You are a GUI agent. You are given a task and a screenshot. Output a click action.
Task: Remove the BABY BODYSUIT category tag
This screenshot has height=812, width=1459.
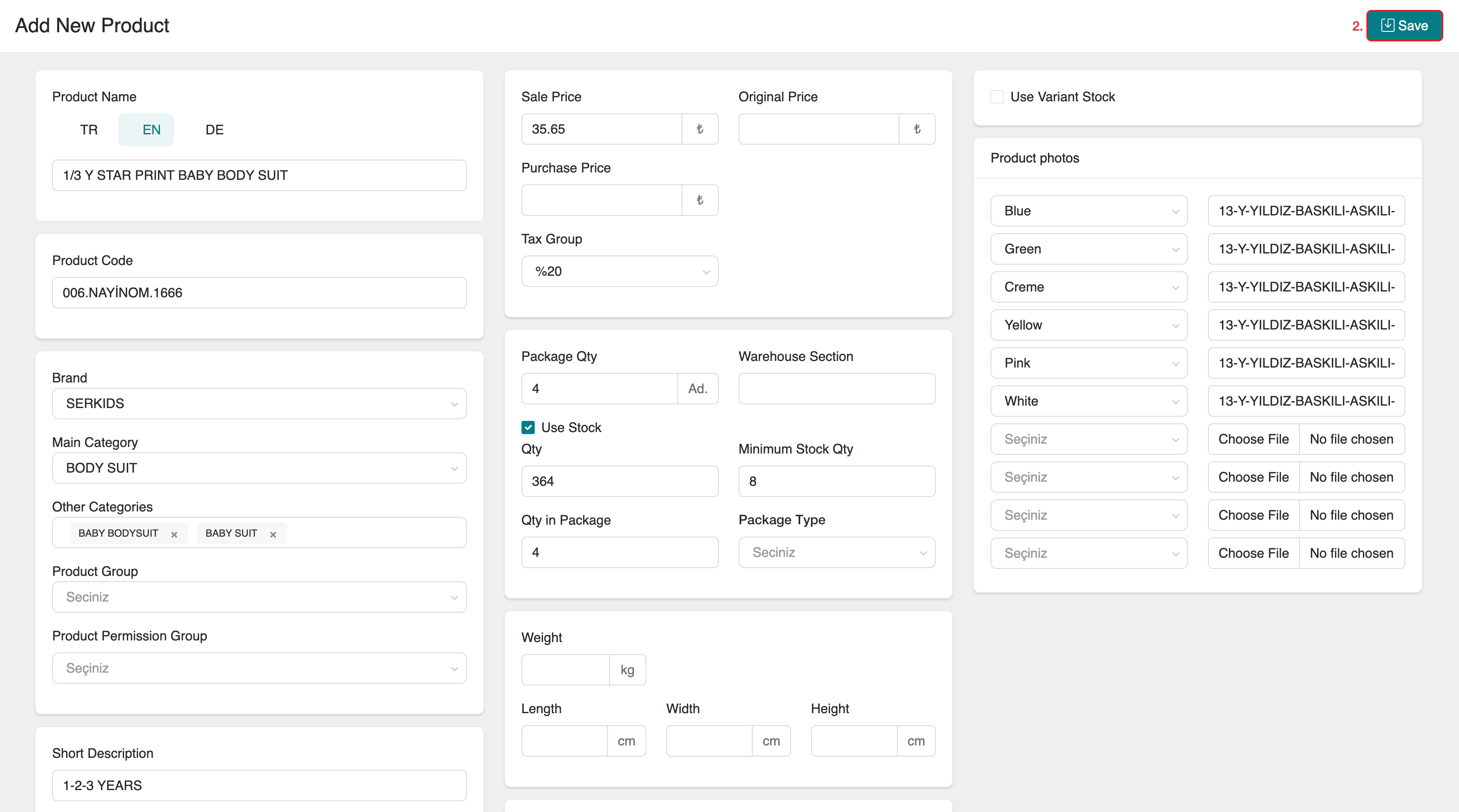click(x=174, y=535)
